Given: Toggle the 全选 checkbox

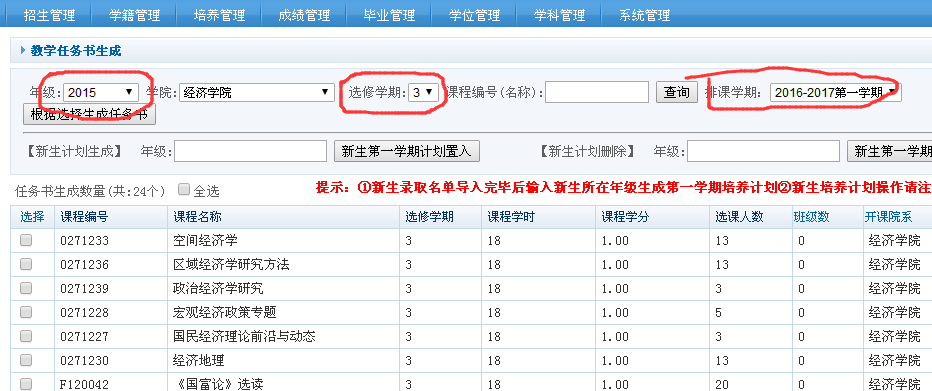Looking at the screenshot, I should [x=184, y=190].
